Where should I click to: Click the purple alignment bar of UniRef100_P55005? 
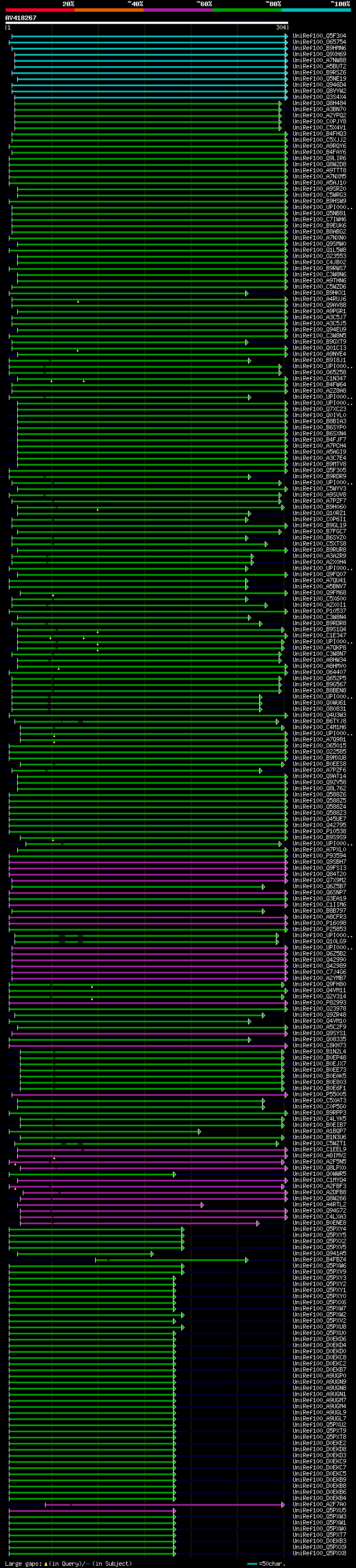pos(150,1094)
